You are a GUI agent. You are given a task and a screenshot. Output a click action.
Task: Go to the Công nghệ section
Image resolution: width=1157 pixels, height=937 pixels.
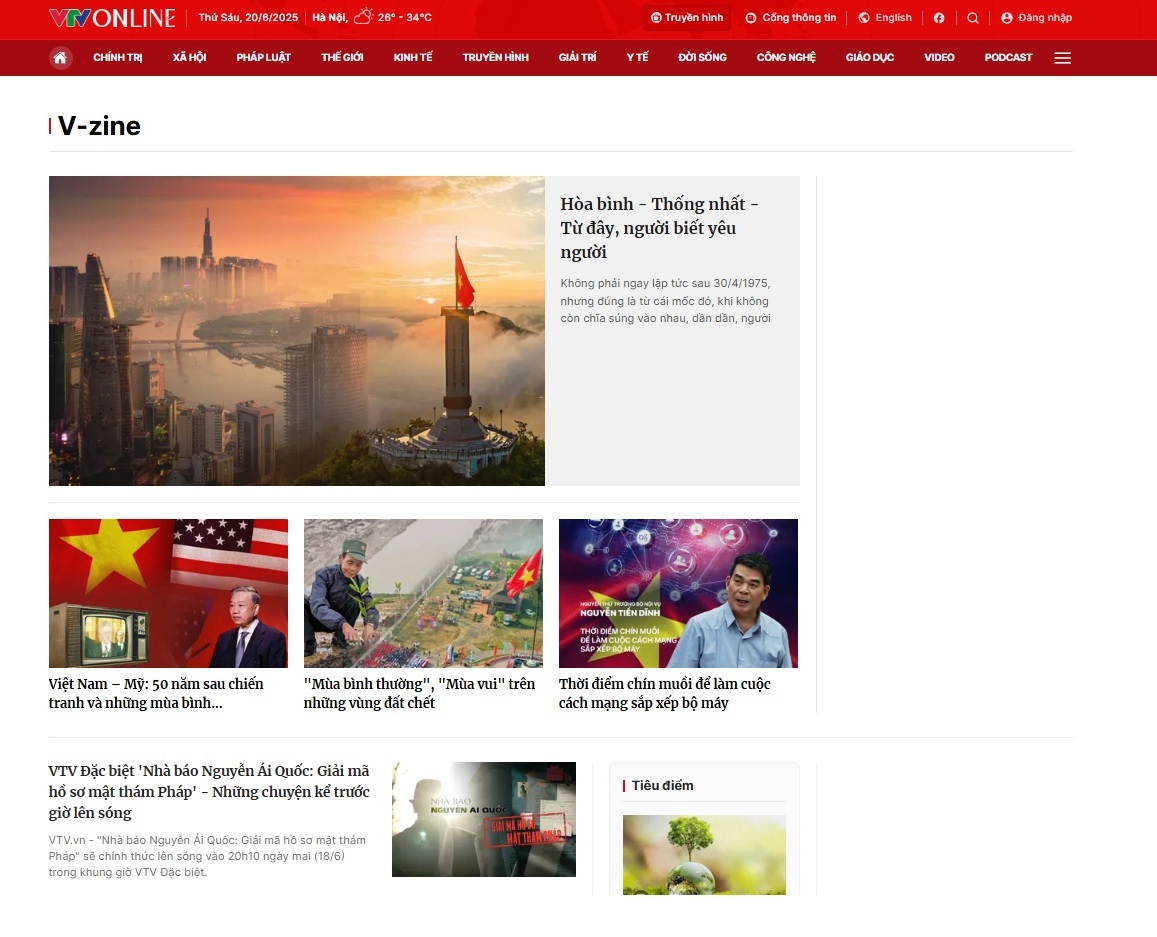pyautogui.click(x=786, y=58)
